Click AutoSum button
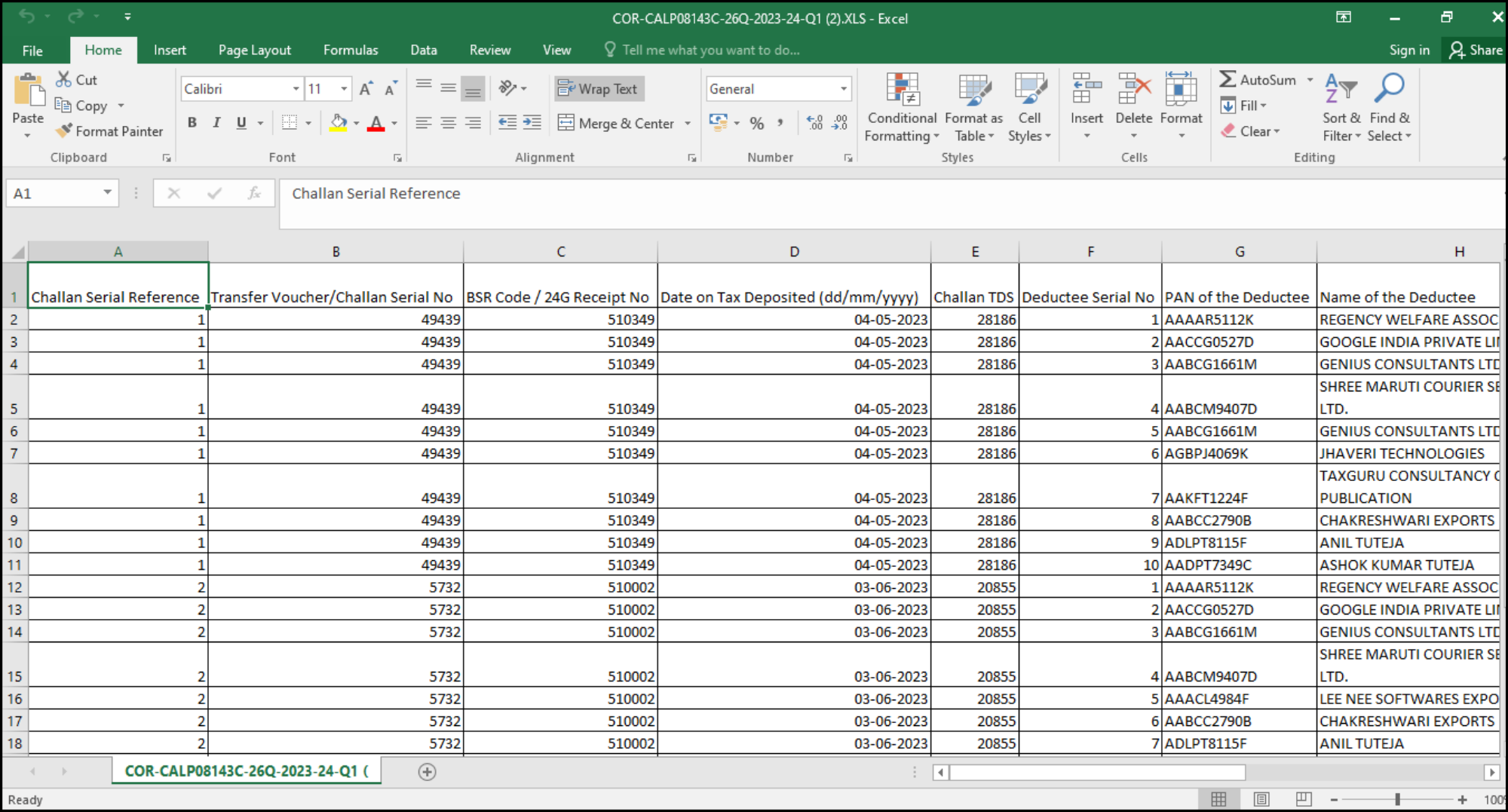This screenshot has width=1508, height=812. tap(1258, 79)
